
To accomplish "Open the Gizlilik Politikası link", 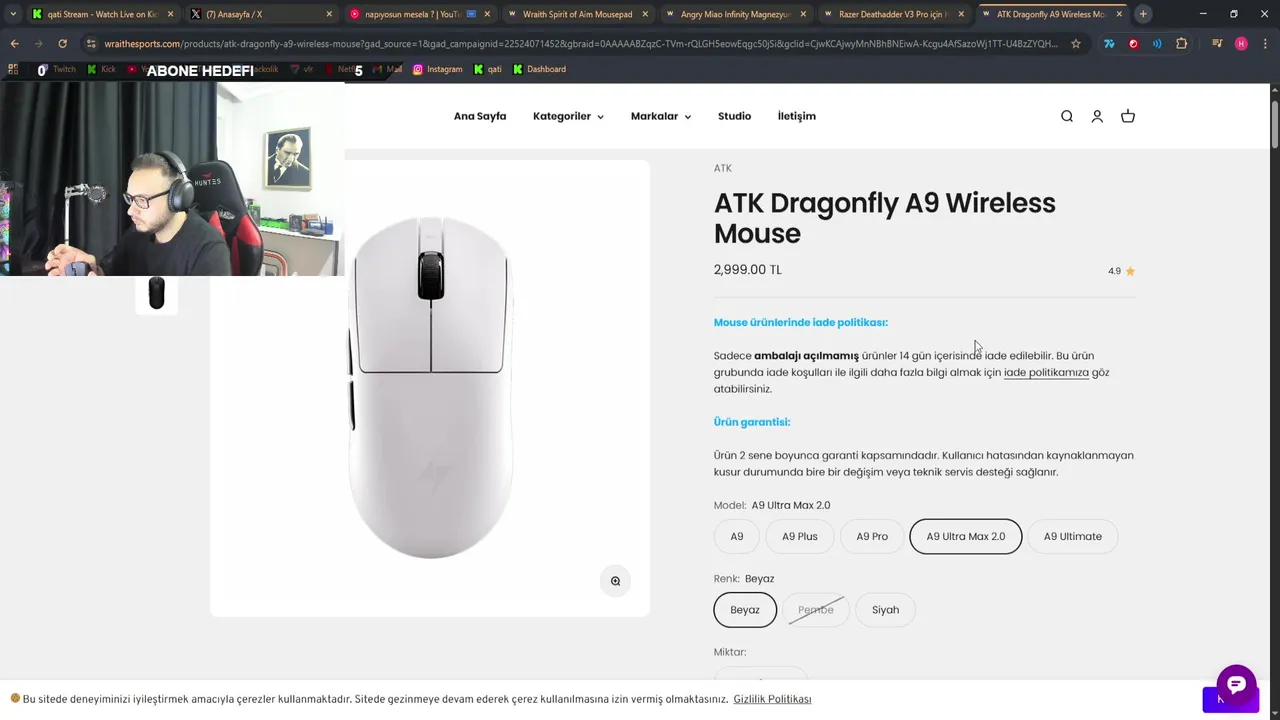I will (772, 699).
